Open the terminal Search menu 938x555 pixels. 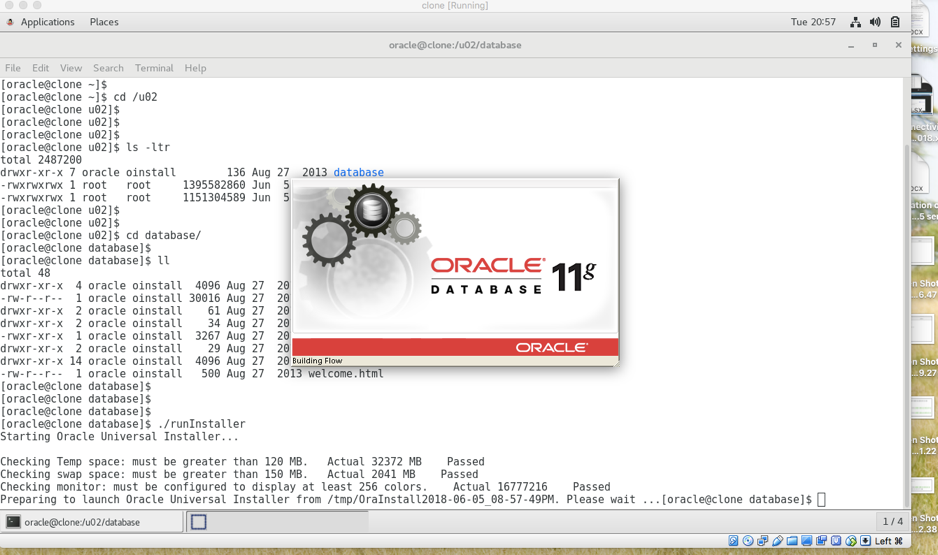(x=108, y=68)
